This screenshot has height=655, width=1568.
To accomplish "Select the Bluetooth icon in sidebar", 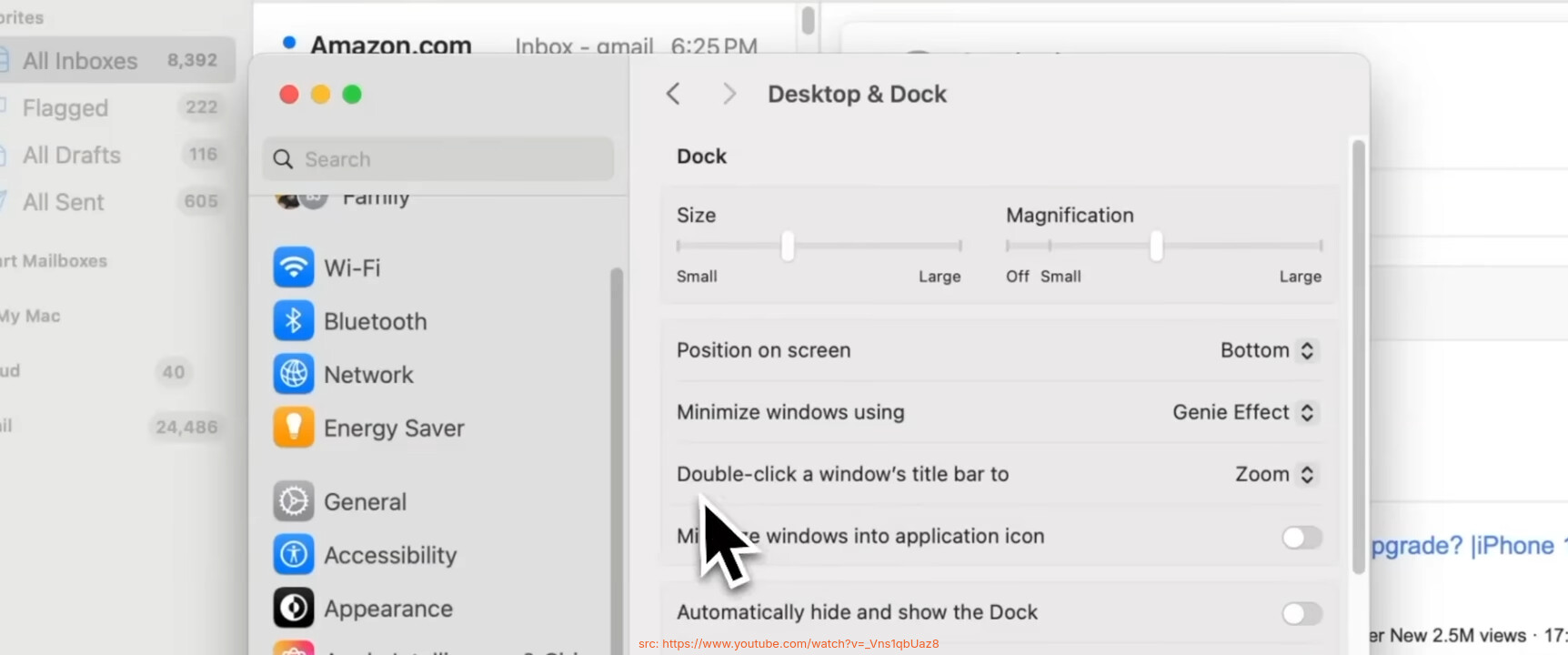I will 294,321.
